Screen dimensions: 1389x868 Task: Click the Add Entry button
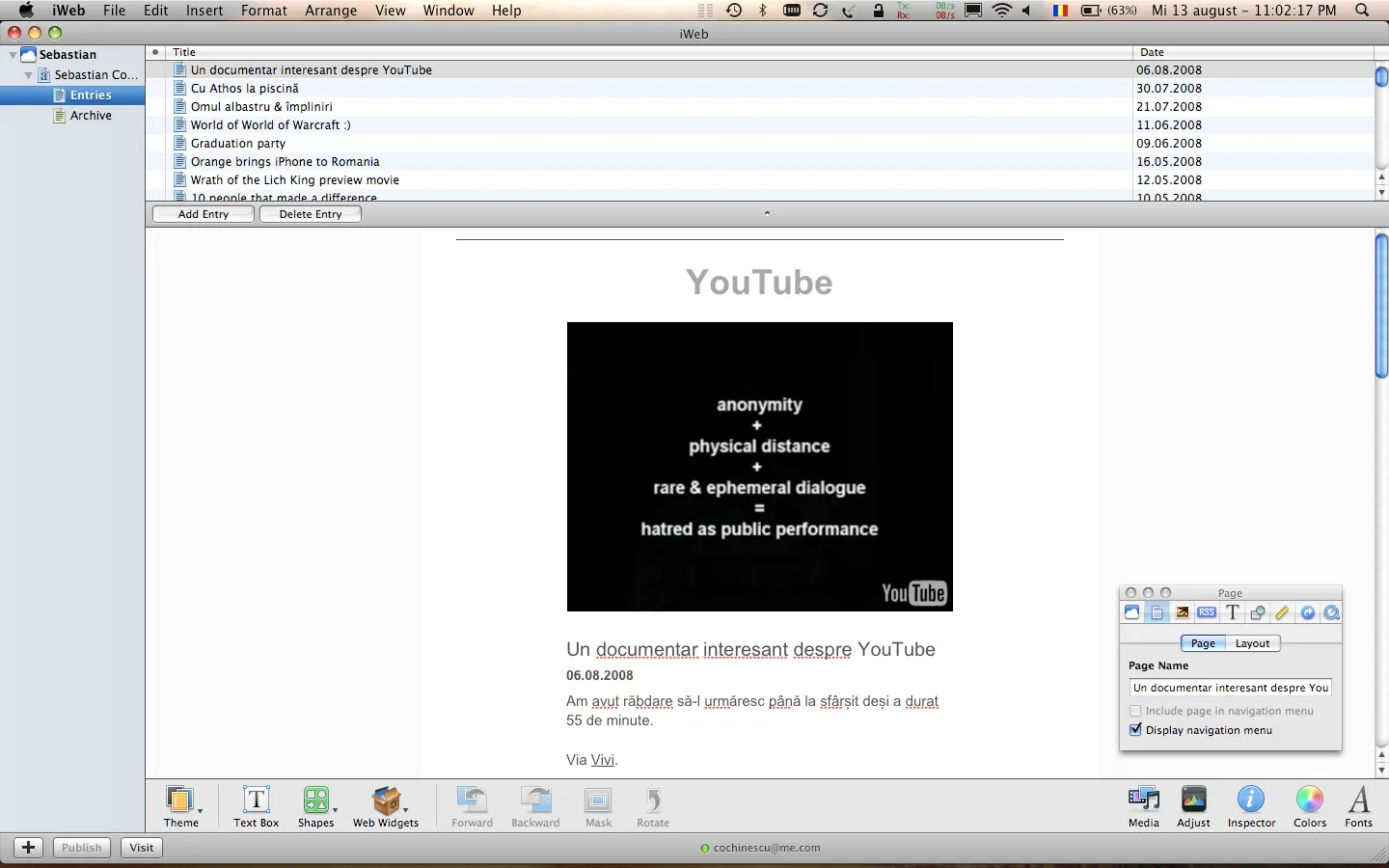204,214
